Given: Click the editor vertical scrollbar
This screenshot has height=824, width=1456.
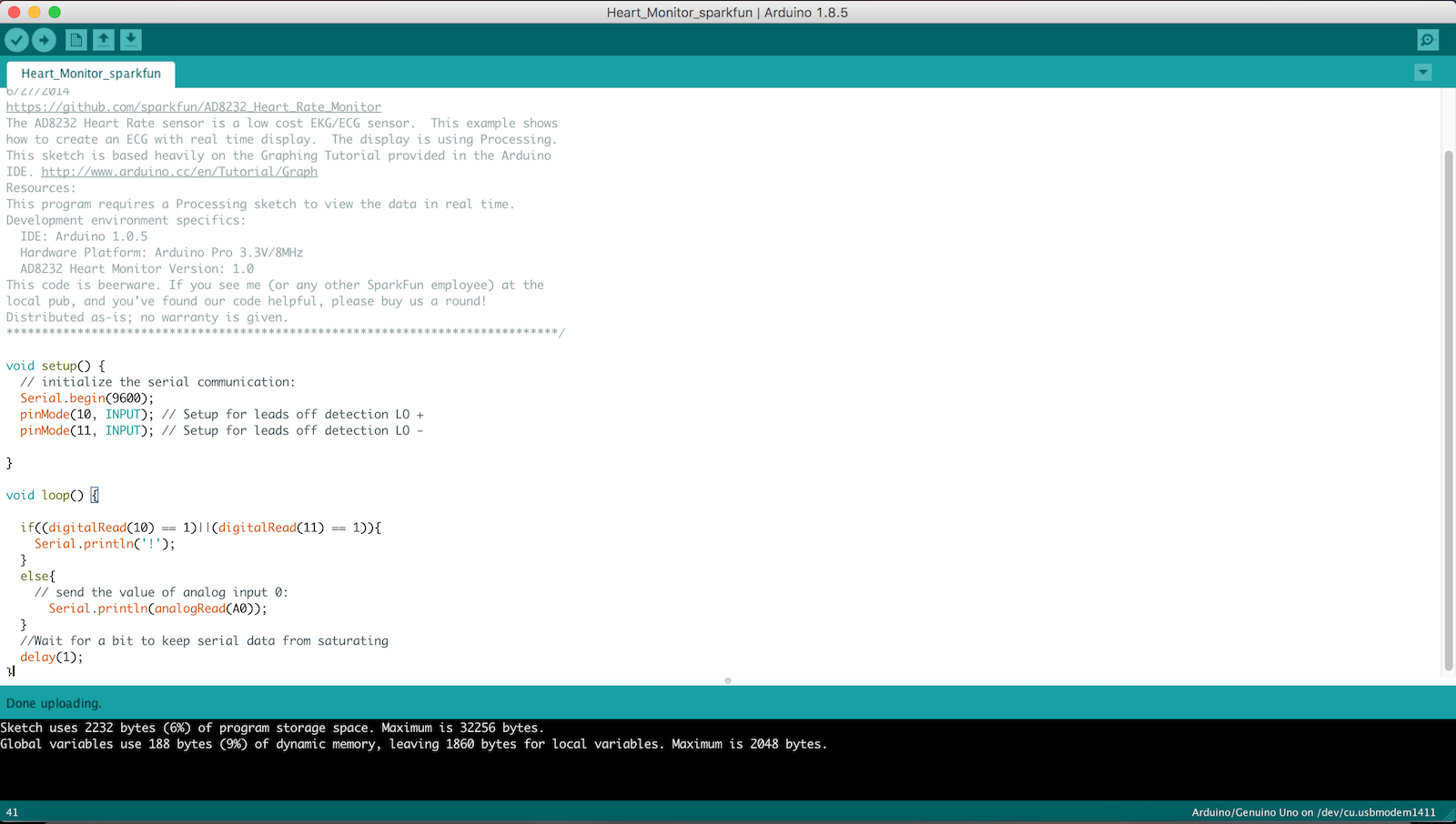Looking at the screenshot, I should 1449,409.
